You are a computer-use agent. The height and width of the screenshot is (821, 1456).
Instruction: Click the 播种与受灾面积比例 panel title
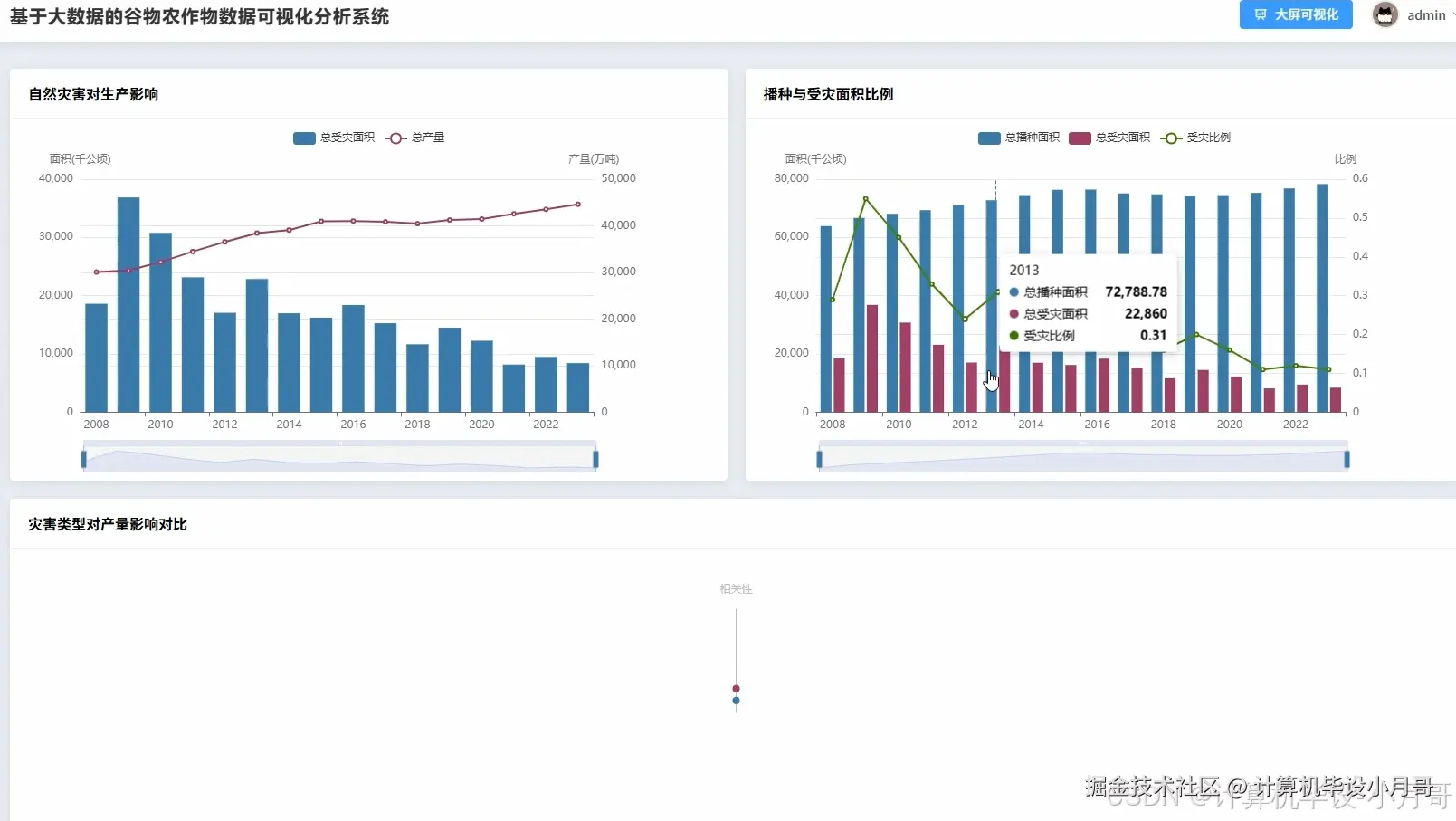[x=828, y=94]
